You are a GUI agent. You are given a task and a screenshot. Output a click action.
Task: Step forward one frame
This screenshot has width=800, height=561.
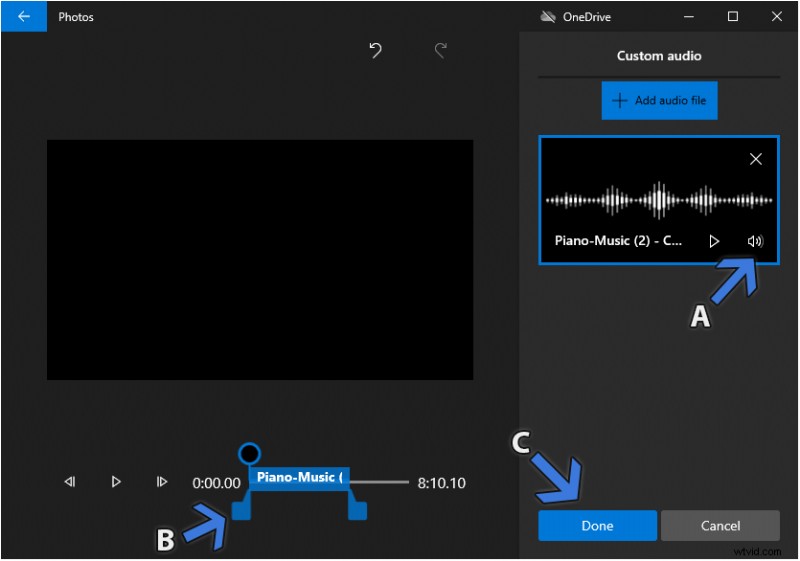click(161, 482)
